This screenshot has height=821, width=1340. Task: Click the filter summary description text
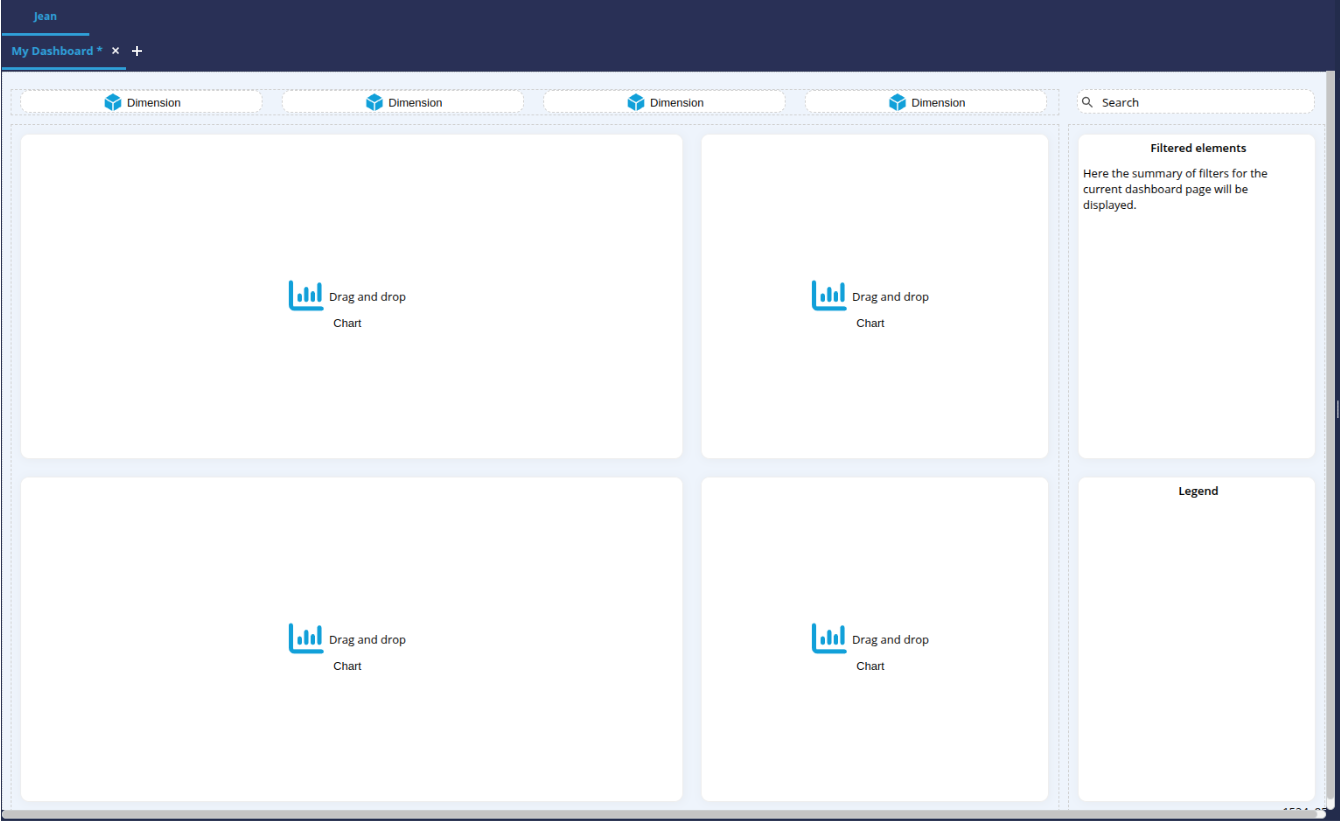click(x=1175, y=189)
